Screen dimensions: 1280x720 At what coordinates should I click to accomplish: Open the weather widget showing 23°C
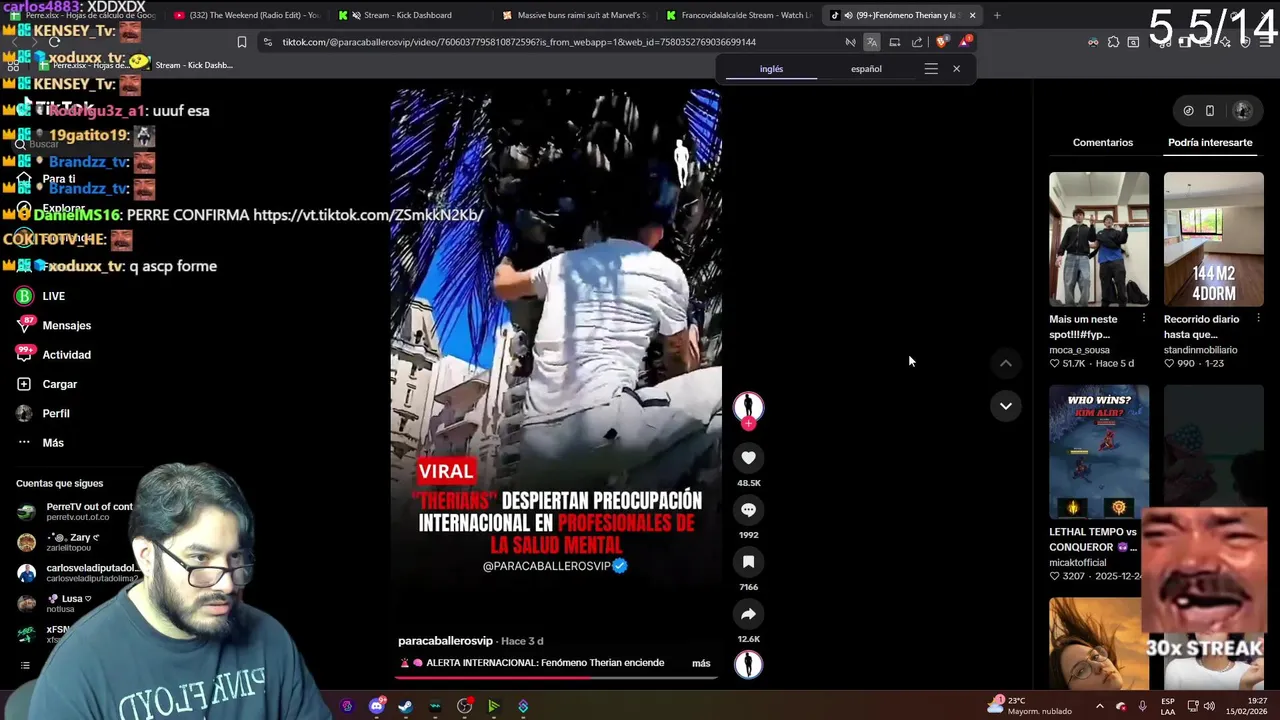click(x=1029, y=705)
